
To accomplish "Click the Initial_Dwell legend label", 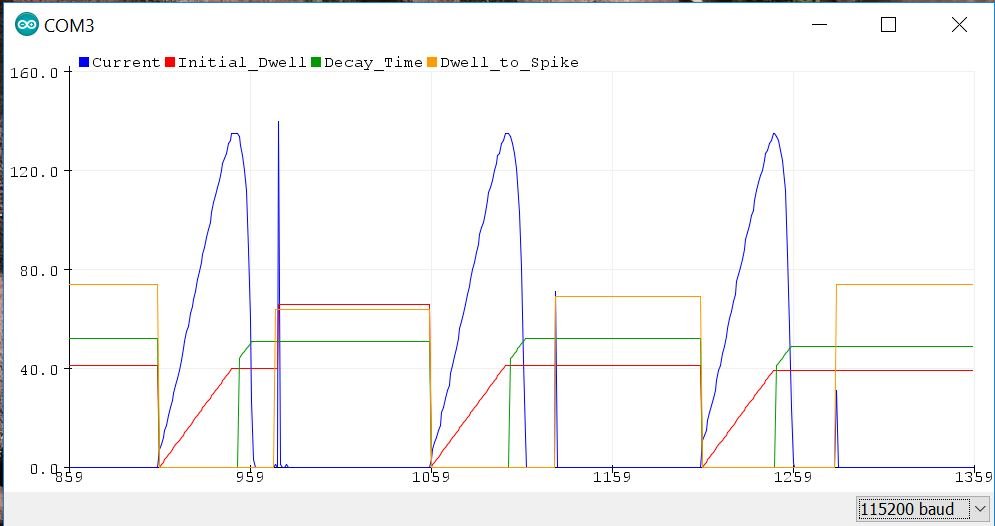I will [242, 62].
